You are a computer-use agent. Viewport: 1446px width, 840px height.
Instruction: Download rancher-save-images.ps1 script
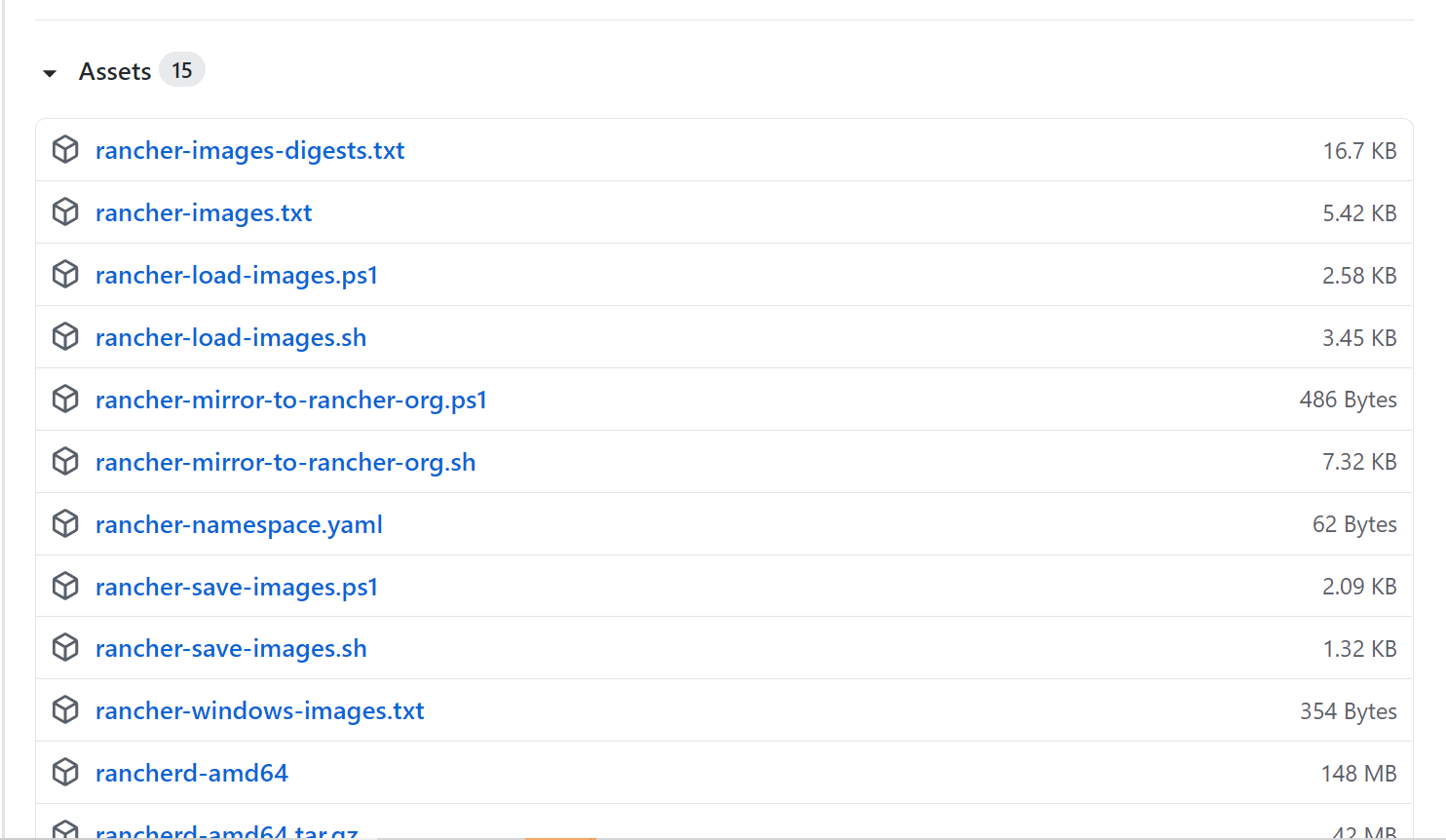pos(237,588)
